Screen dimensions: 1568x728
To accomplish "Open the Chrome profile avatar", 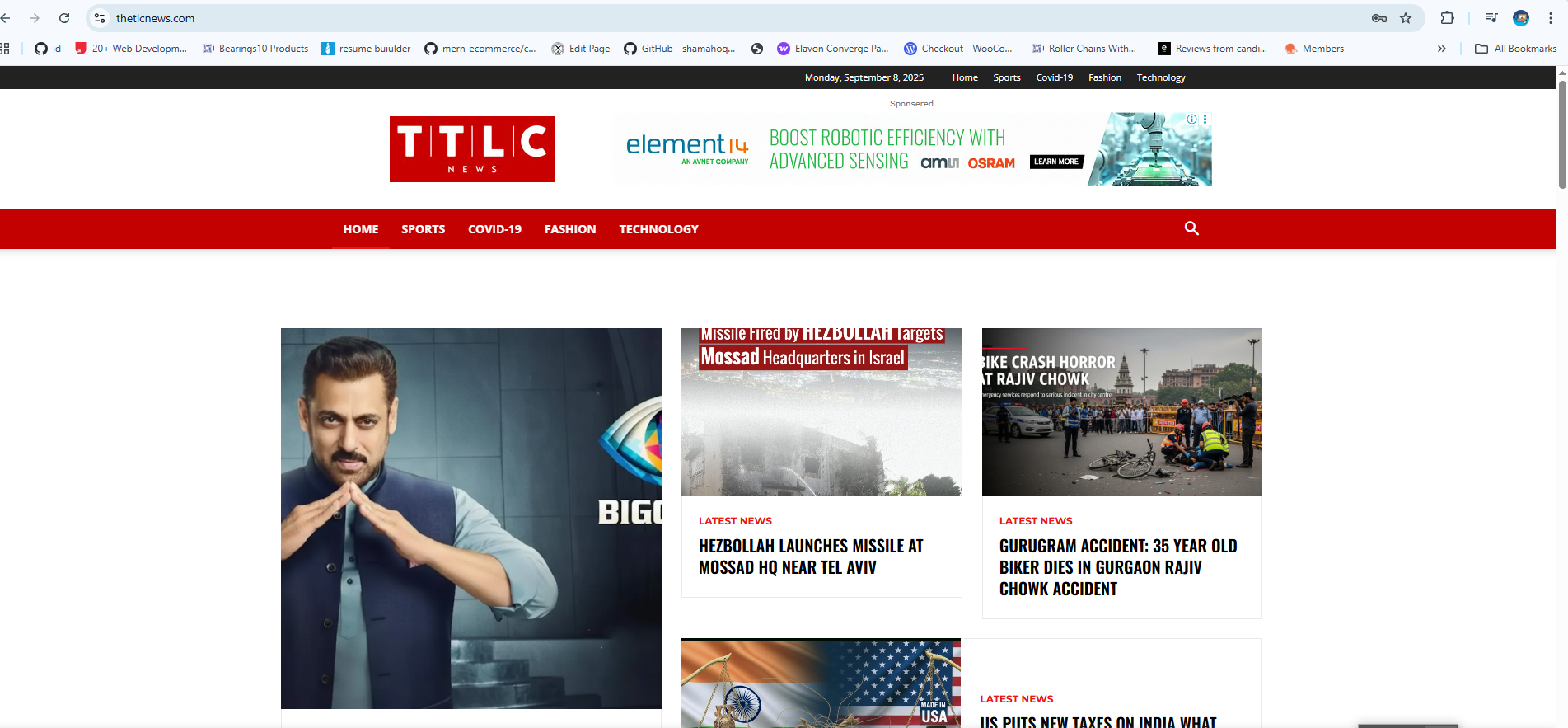I will (x=1521, y=18).
